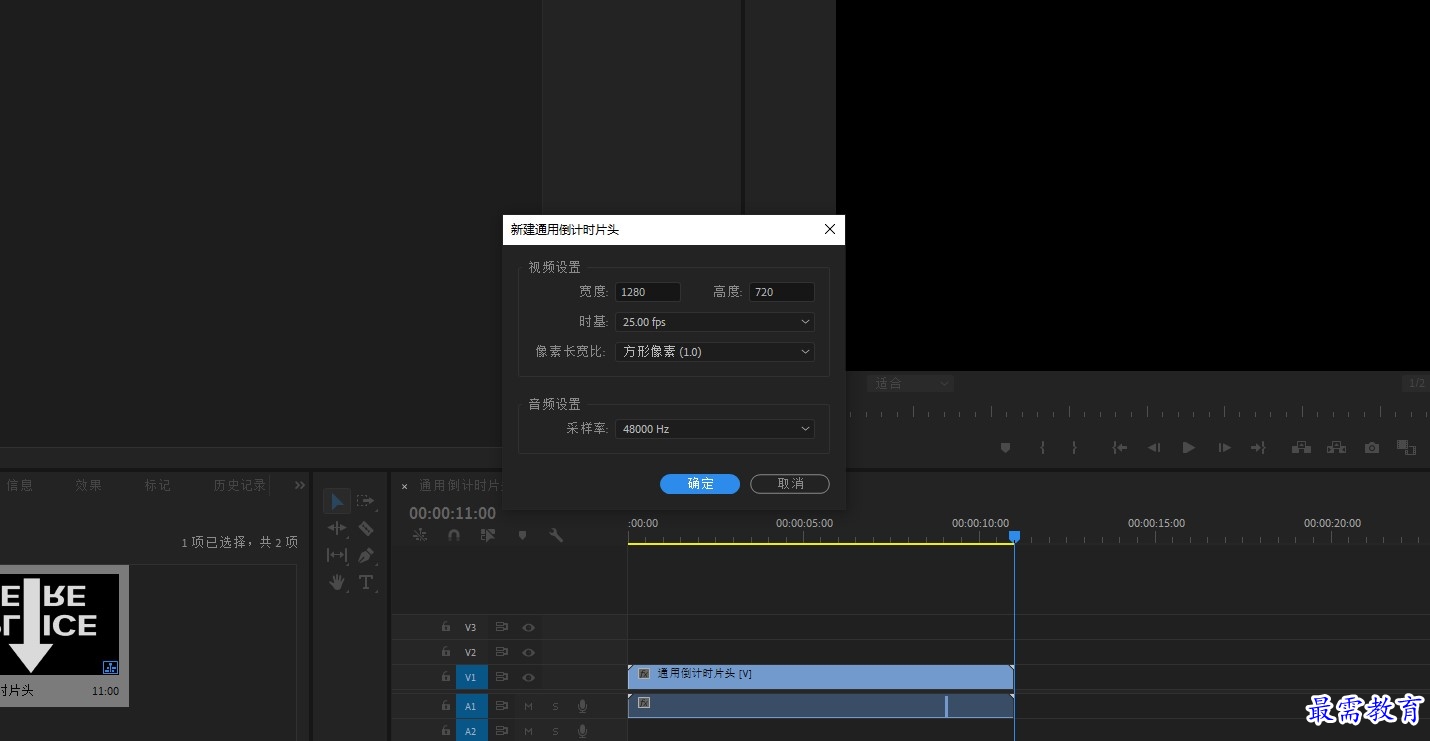Switch to the 历史记录 tab
The image size is (1430, 741).
pos(240,485)
